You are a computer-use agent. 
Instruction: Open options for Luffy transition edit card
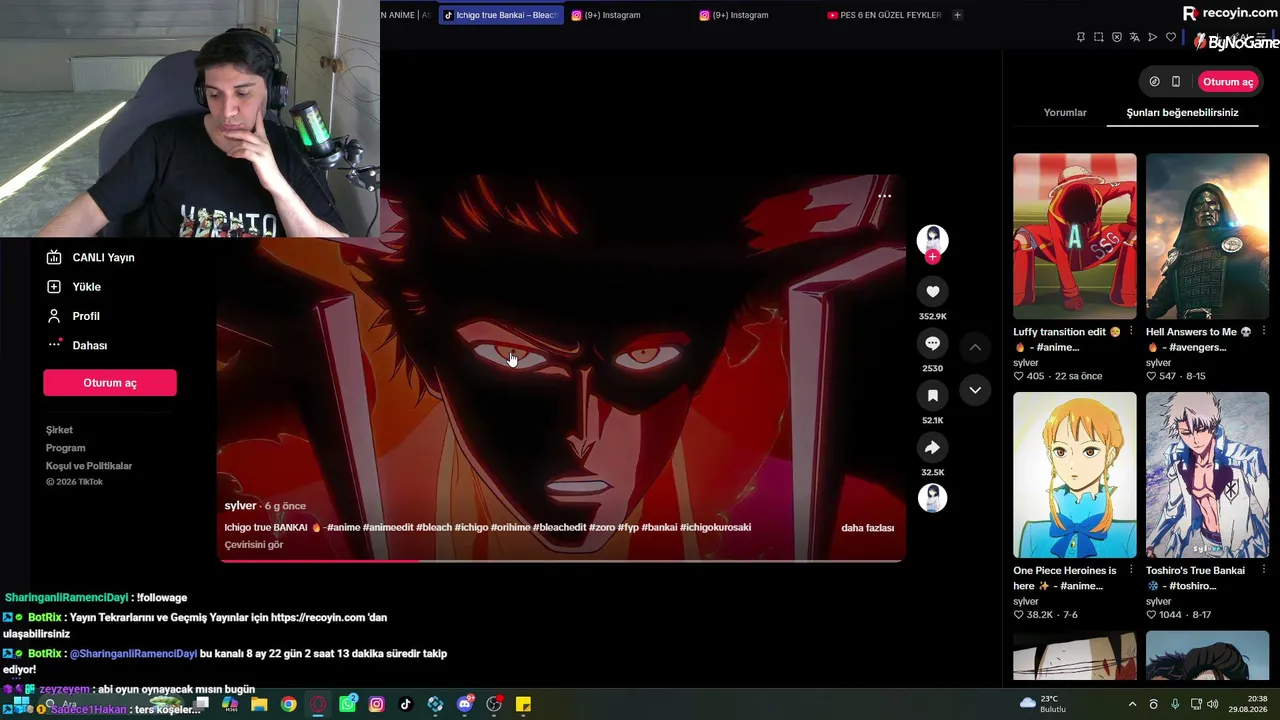(x=1131, y=331)
